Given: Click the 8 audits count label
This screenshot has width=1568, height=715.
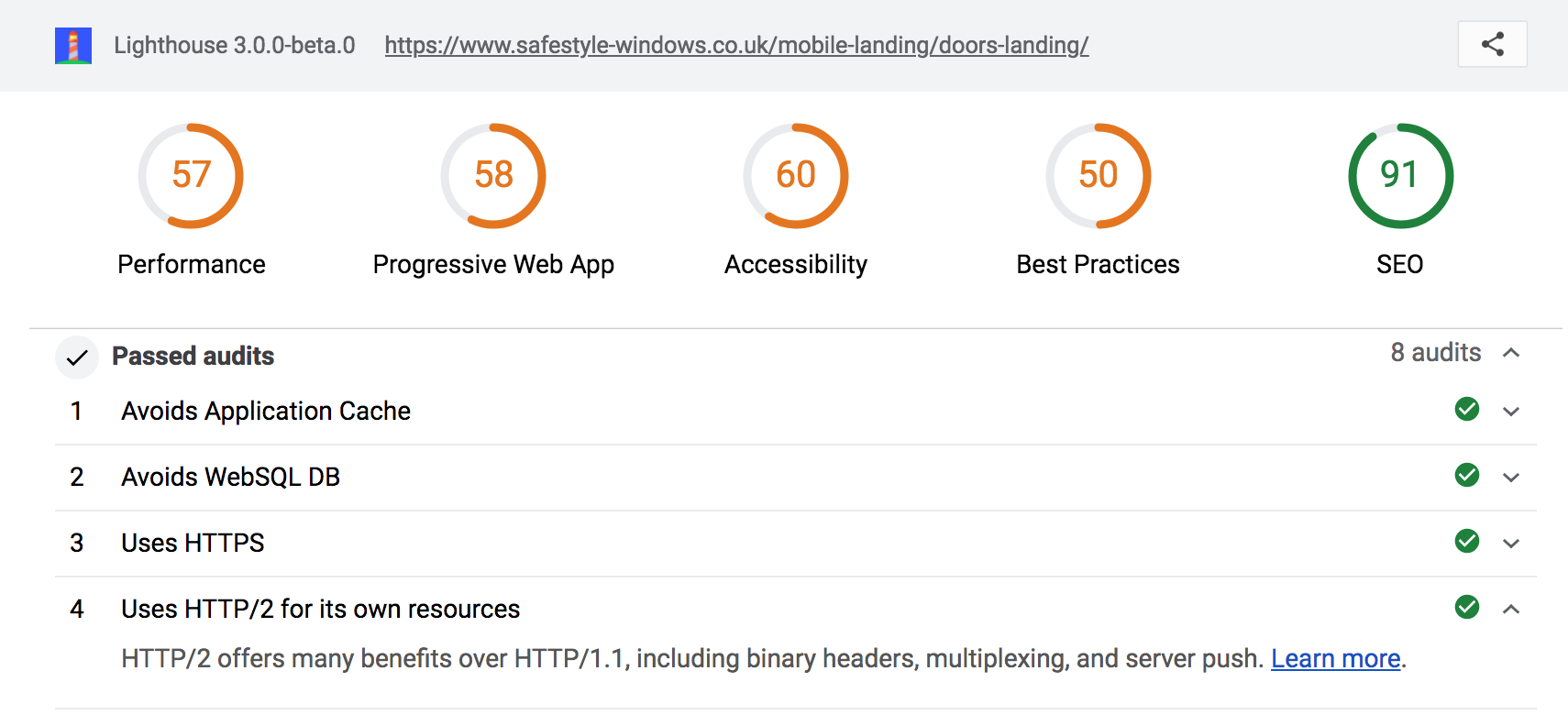Looking at the screenshot, I should point(1434,352).
